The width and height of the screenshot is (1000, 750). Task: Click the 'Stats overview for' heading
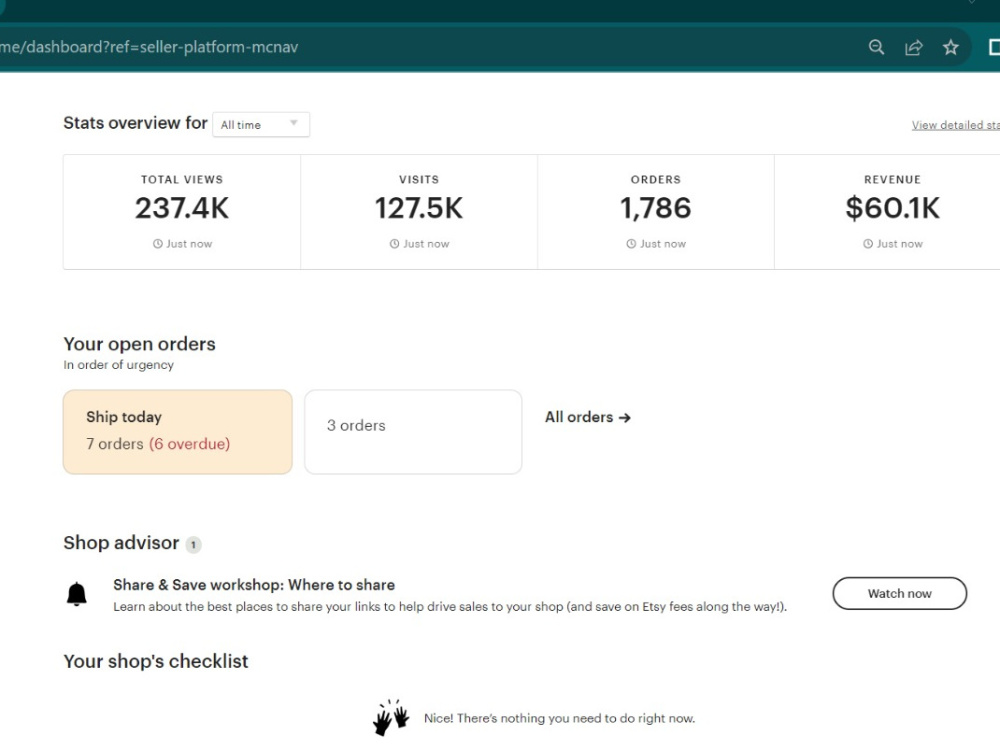(x=135, y=122)
